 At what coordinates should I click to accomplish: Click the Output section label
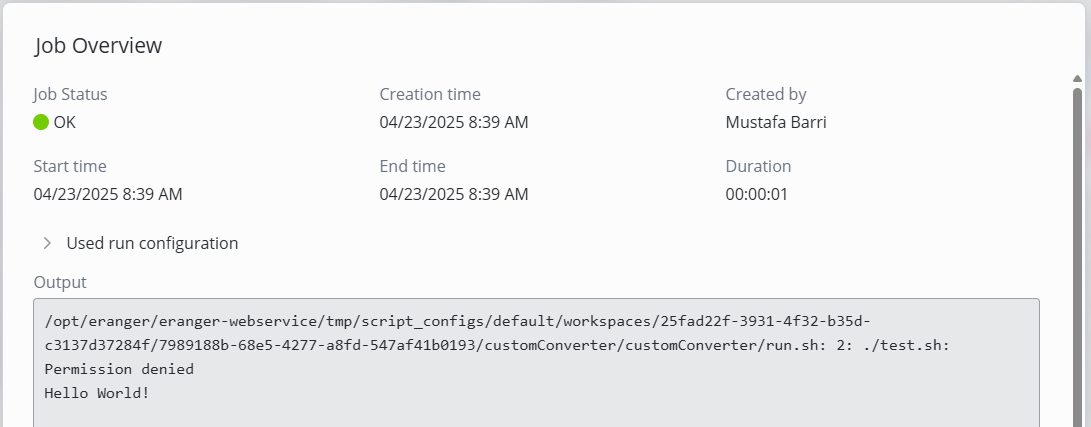click(x=60, y=282)
